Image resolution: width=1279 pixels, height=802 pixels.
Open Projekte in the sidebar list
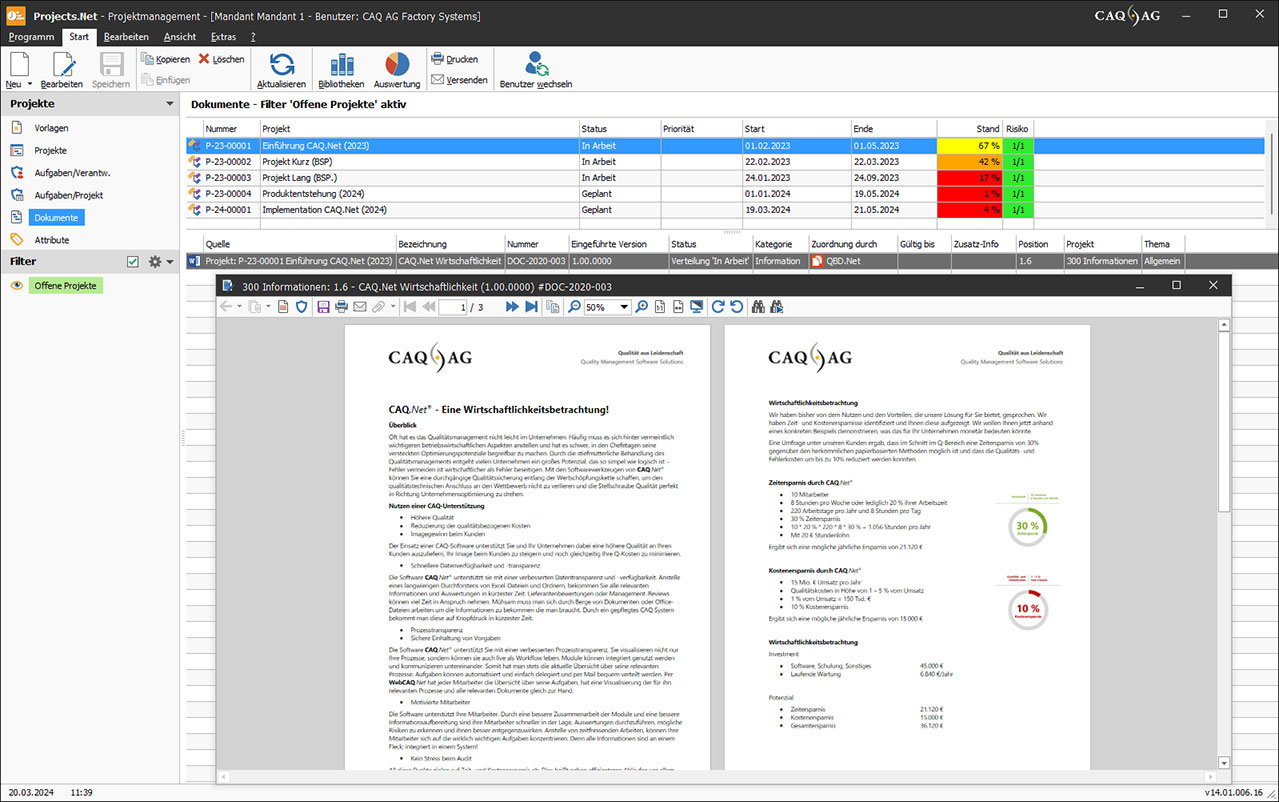click(51, 150)
